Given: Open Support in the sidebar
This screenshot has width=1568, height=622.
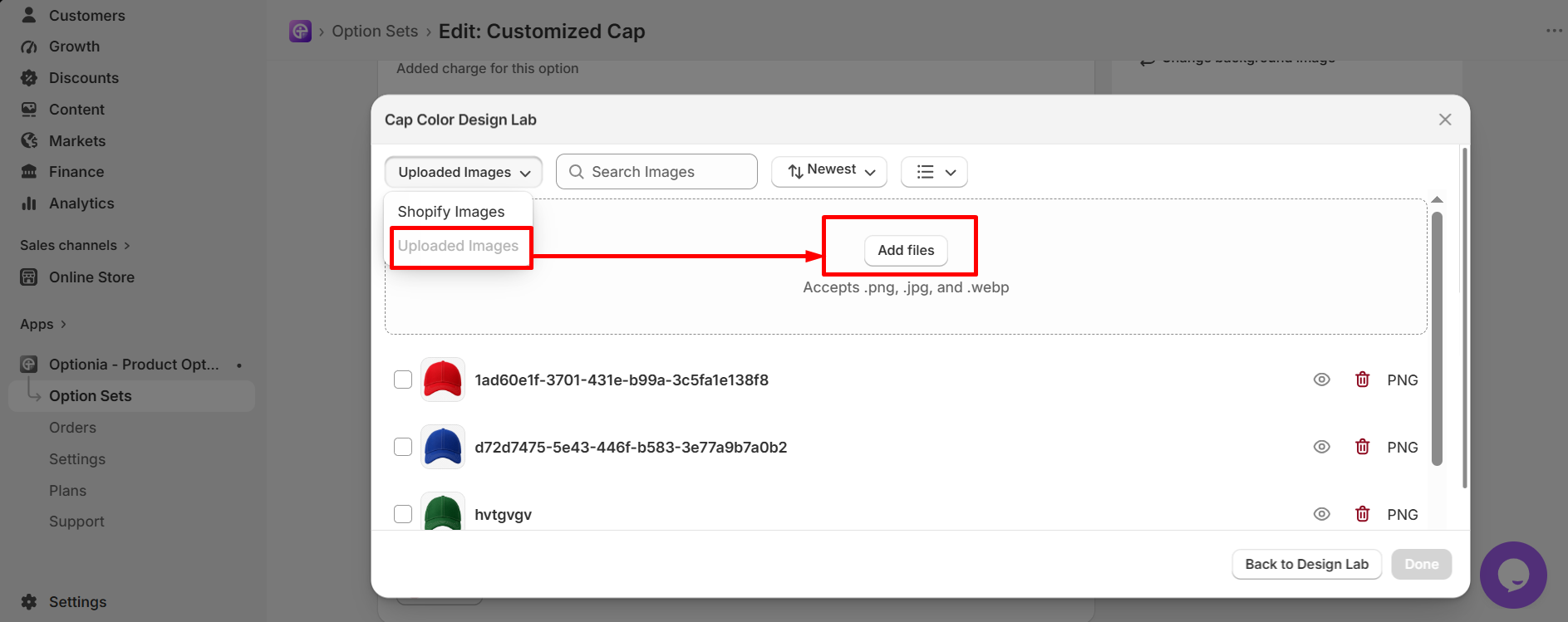Looking at the screenshot, I should 76,522.
